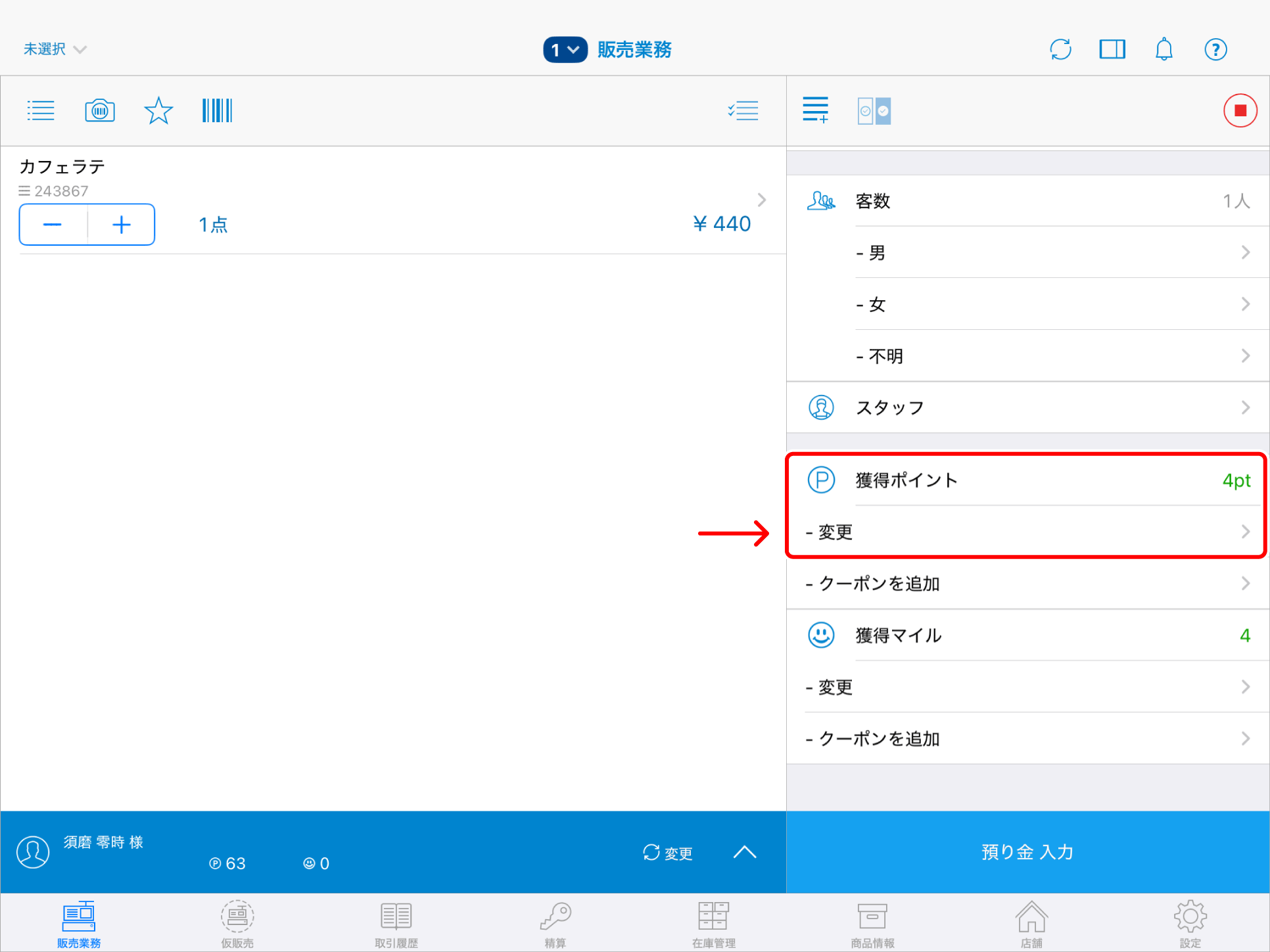Open the favorites star icon
This screenshot has width=1270, height=952.
(158, 110)
